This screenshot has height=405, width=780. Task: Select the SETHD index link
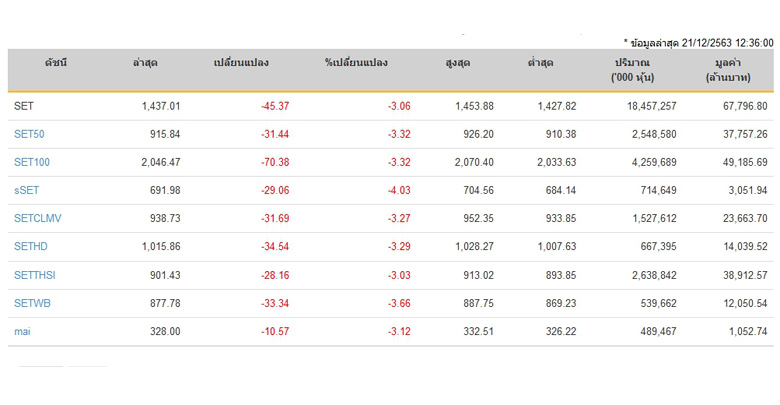[31, 246]
